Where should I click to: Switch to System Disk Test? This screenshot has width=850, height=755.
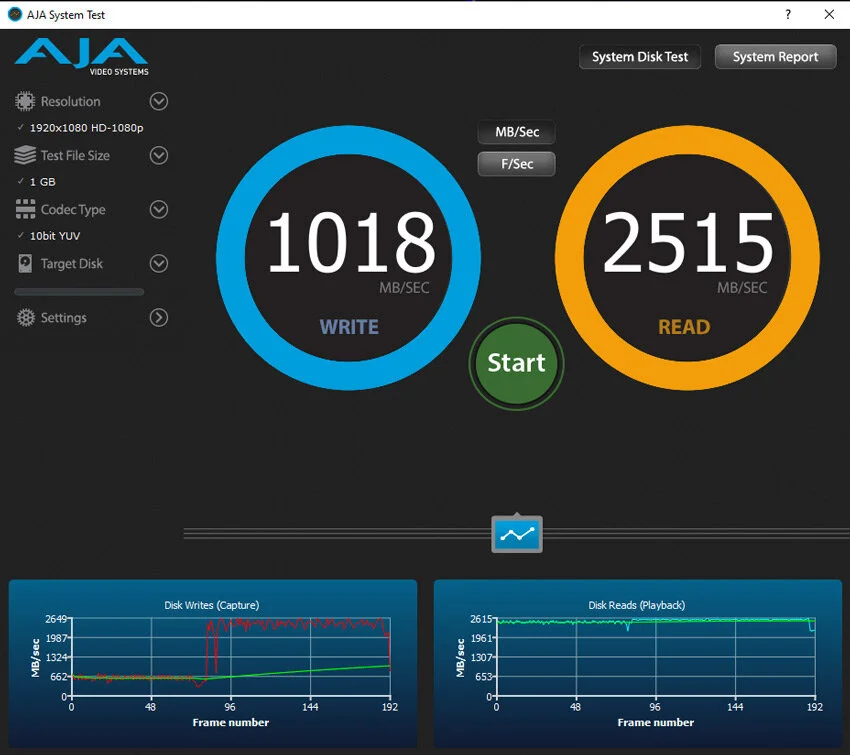coord(640,57)
